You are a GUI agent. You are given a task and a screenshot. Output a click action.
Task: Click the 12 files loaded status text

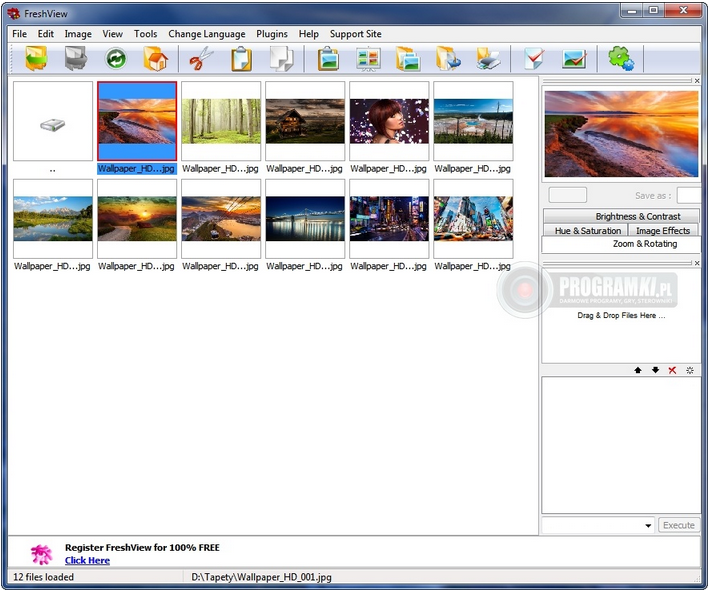[x=43, y=577]
